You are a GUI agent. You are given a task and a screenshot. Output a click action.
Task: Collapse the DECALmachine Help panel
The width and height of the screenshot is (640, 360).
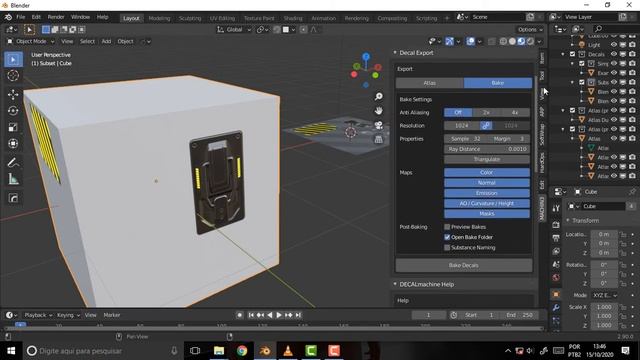[395, 284]
